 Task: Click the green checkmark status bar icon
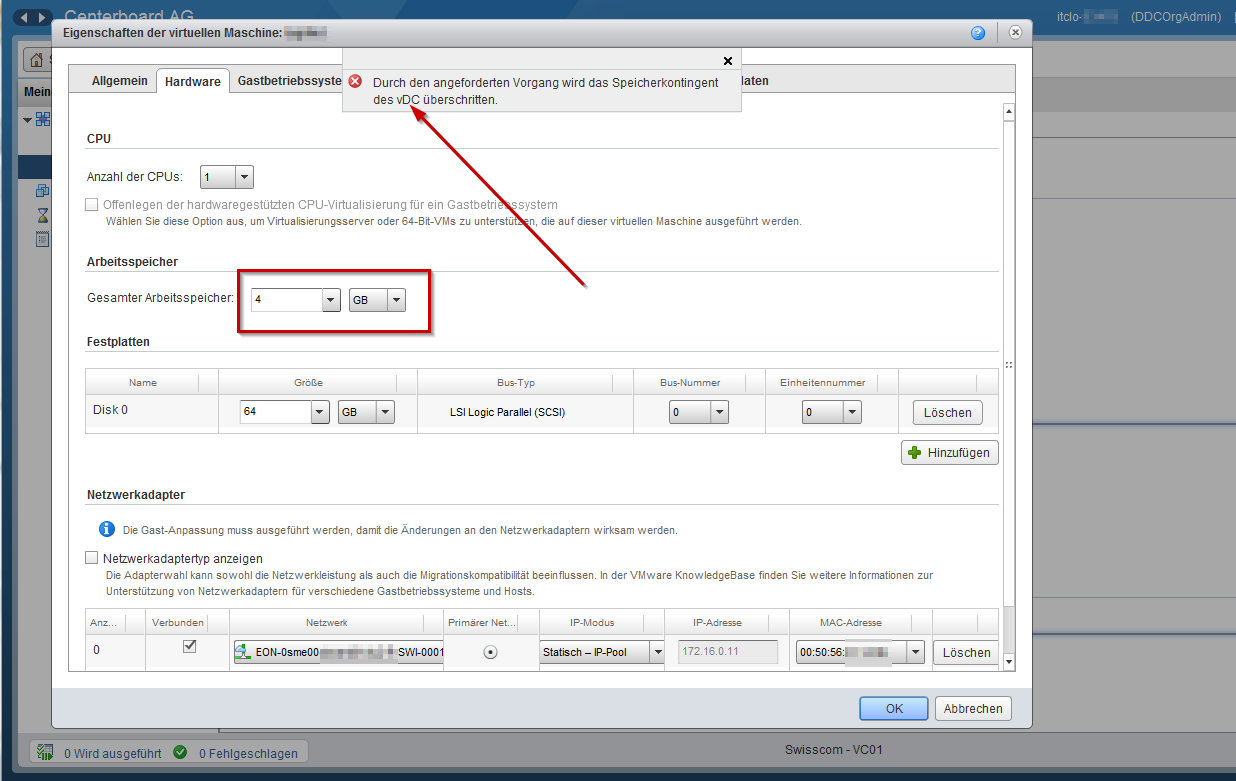180,752
